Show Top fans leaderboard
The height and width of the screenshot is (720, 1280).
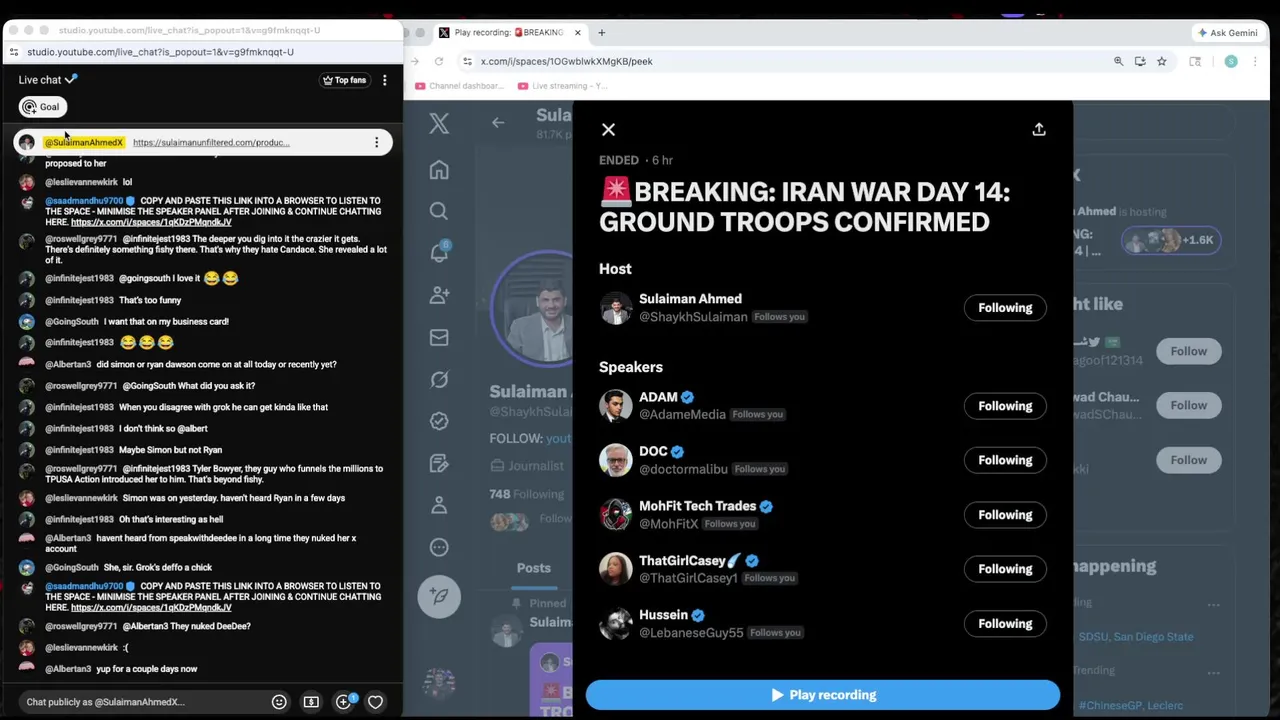[x=344, y=80]
